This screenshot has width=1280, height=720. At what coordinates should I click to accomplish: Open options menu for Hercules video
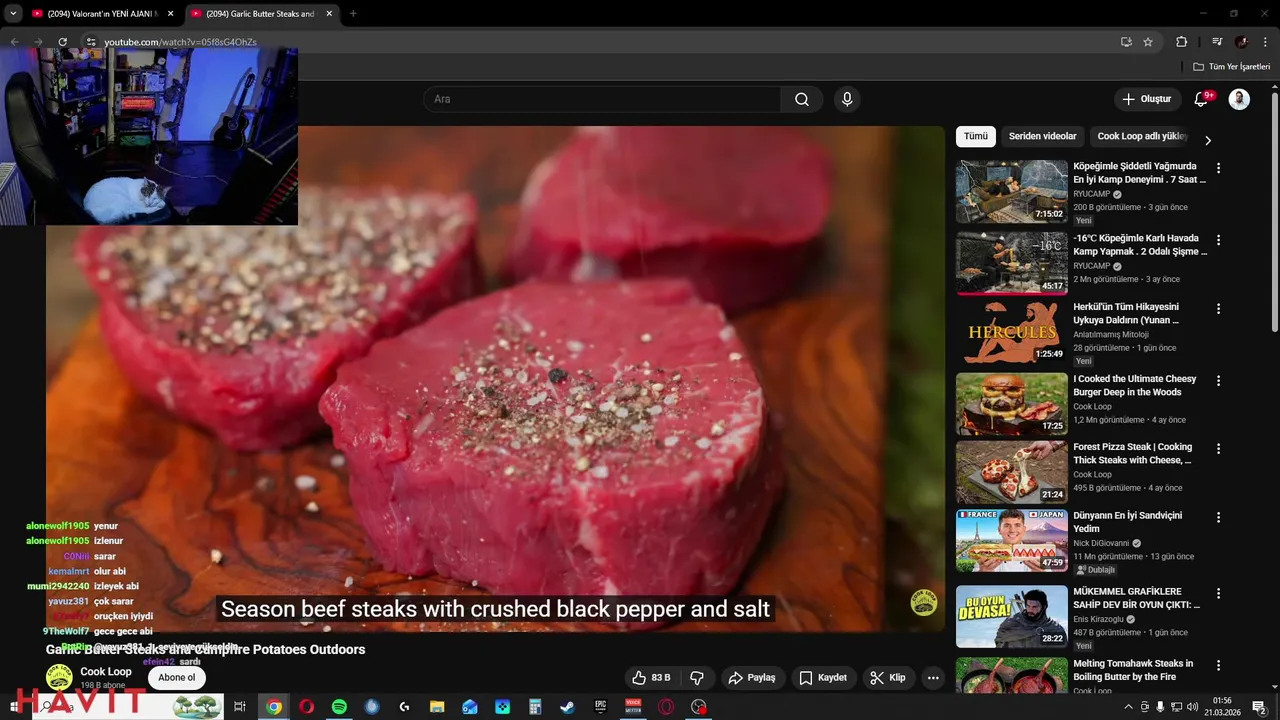click(x=1218, y=309)
